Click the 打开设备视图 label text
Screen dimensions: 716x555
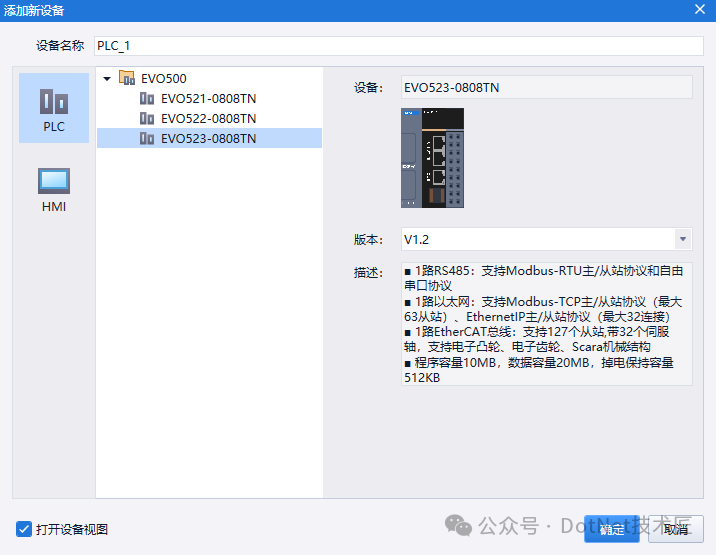72,529
